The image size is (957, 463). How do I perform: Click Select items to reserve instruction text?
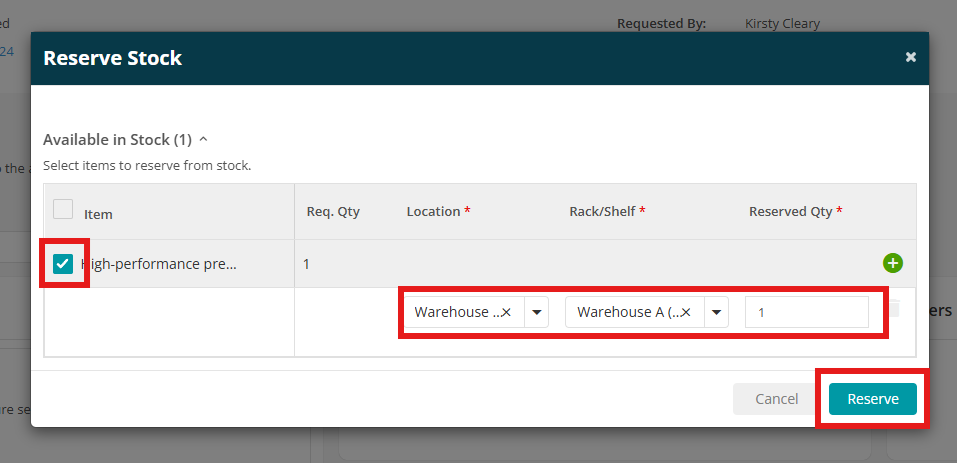pos(147,165)
